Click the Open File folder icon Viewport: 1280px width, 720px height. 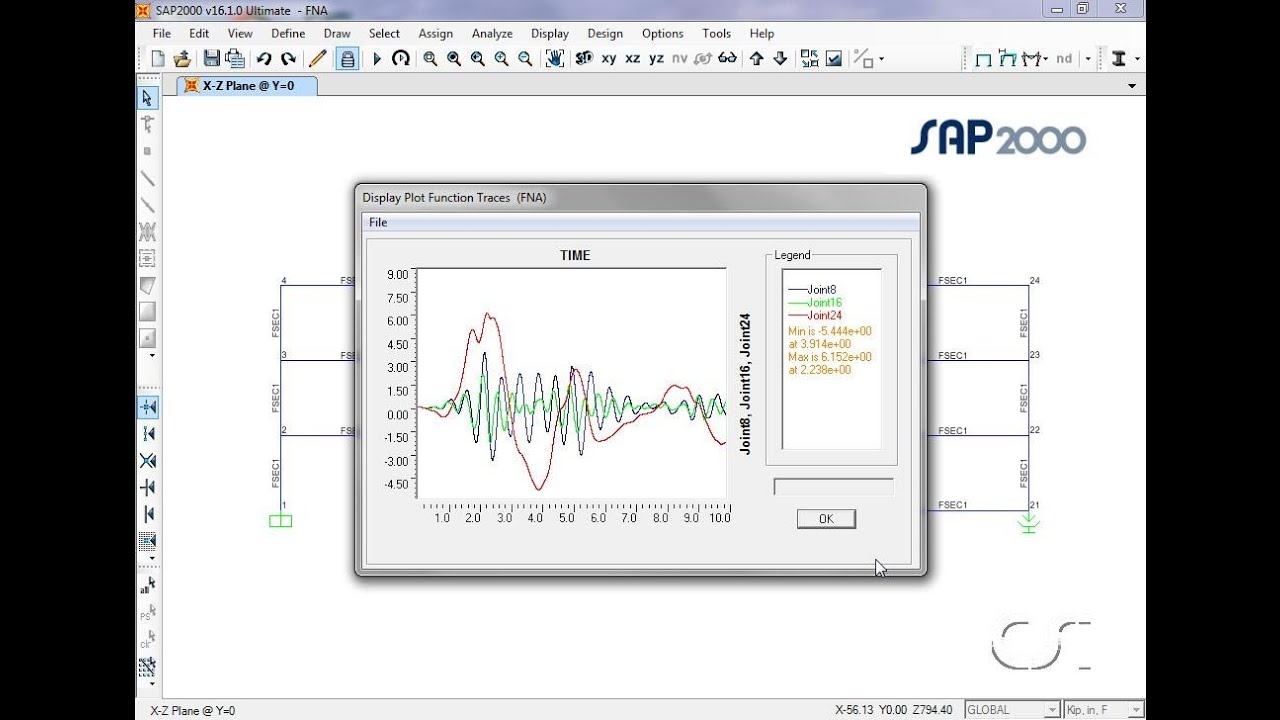182,59
